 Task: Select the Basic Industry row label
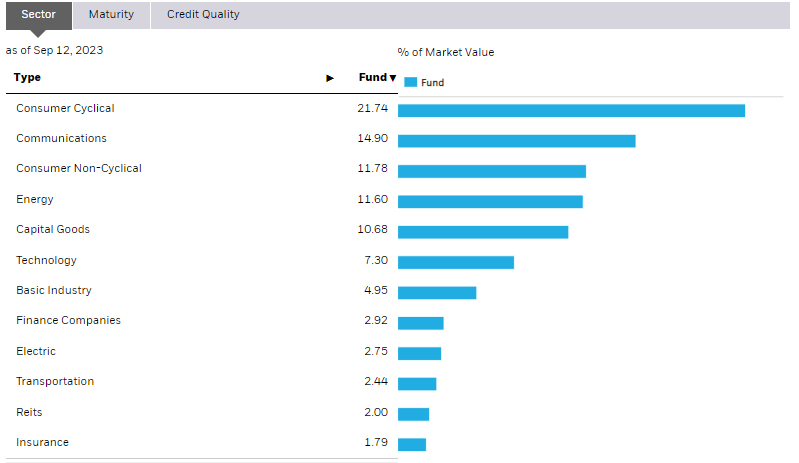point(54,291)
